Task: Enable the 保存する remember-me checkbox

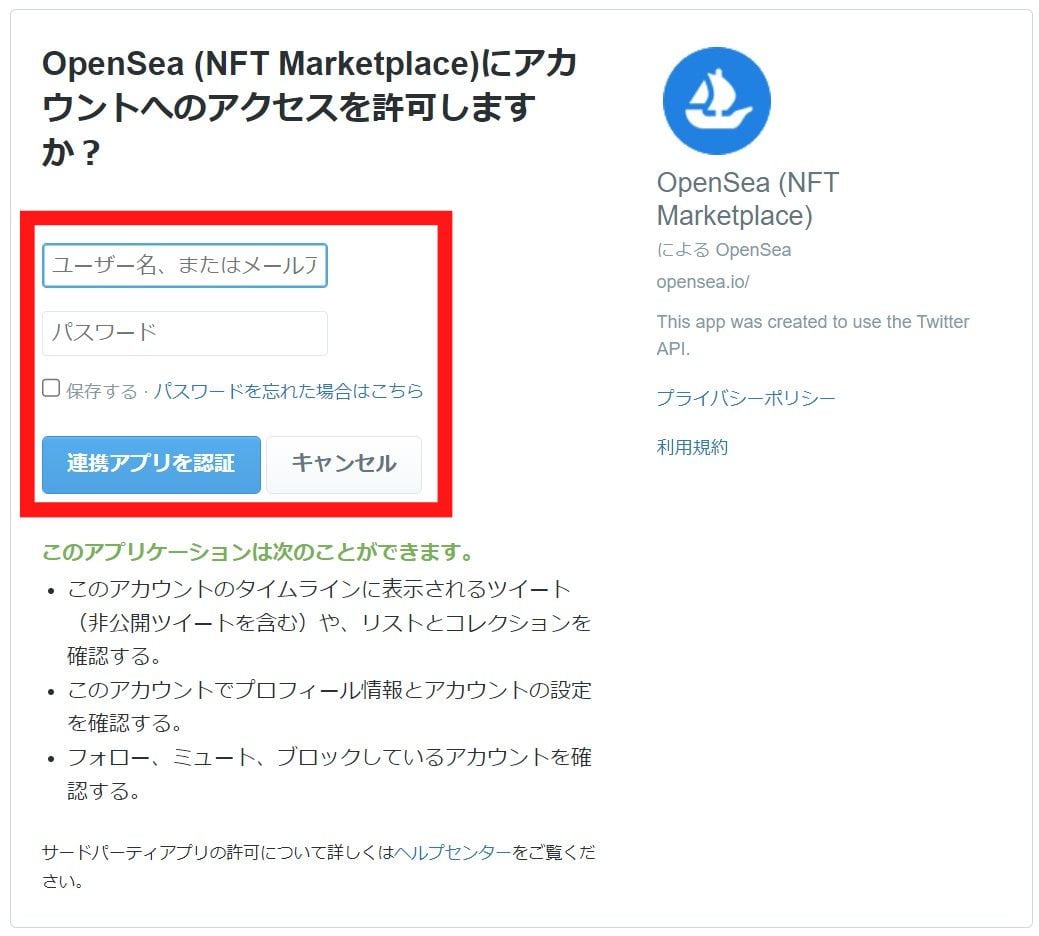Action: pyautogui.click(x=50, y=388)
